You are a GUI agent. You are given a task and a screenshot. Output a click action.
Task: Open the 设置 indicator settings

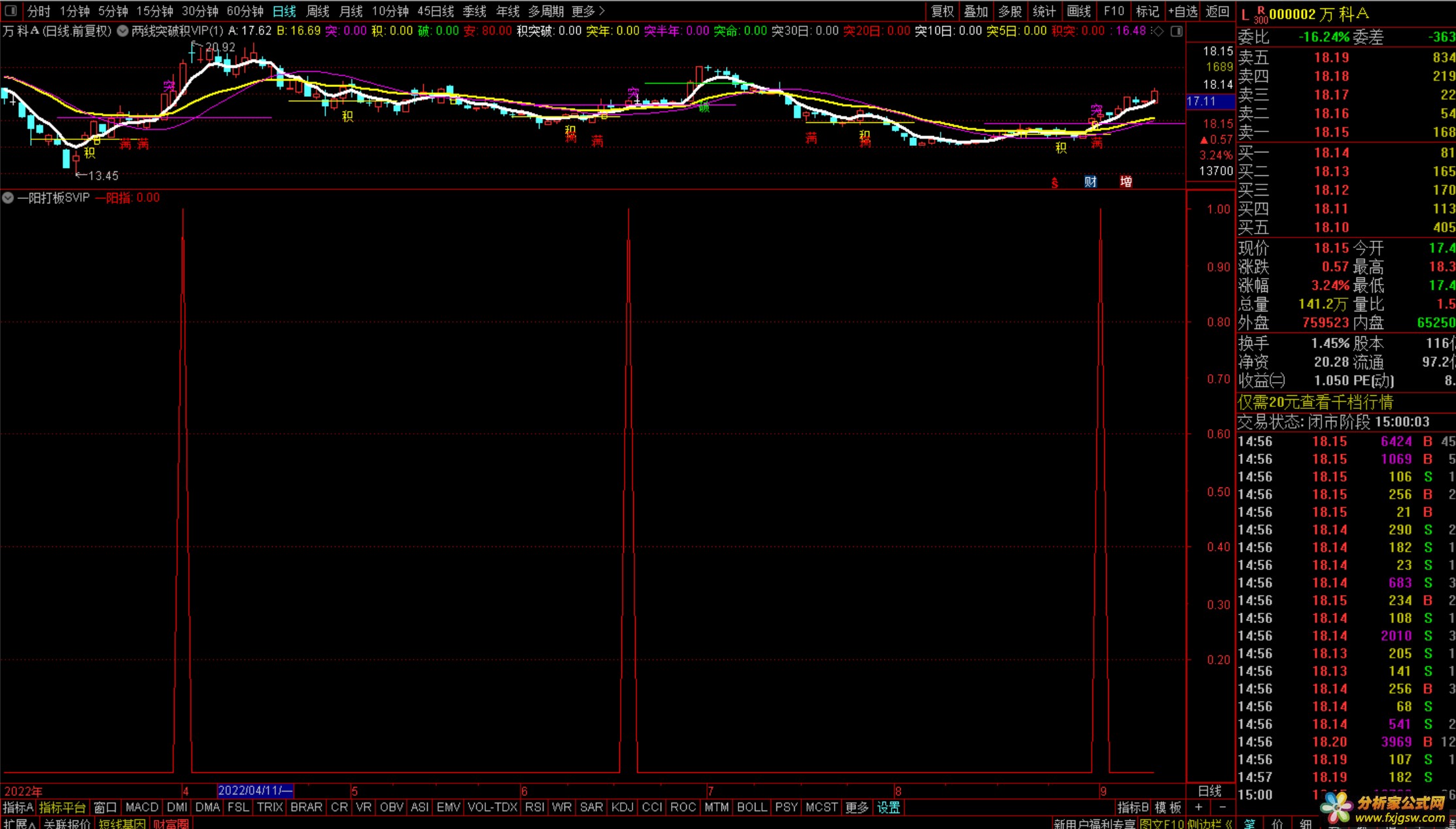coord(888,807)
